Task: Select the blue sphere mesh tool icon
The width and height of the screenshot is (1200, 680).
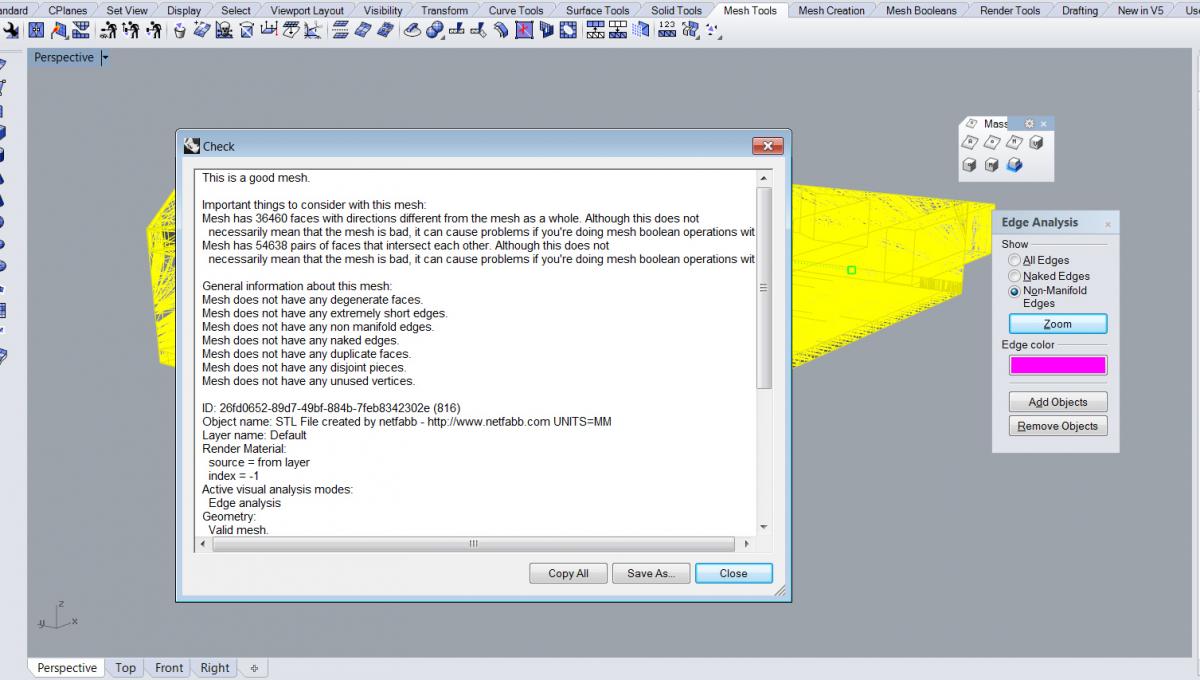Action: (434, 31)
